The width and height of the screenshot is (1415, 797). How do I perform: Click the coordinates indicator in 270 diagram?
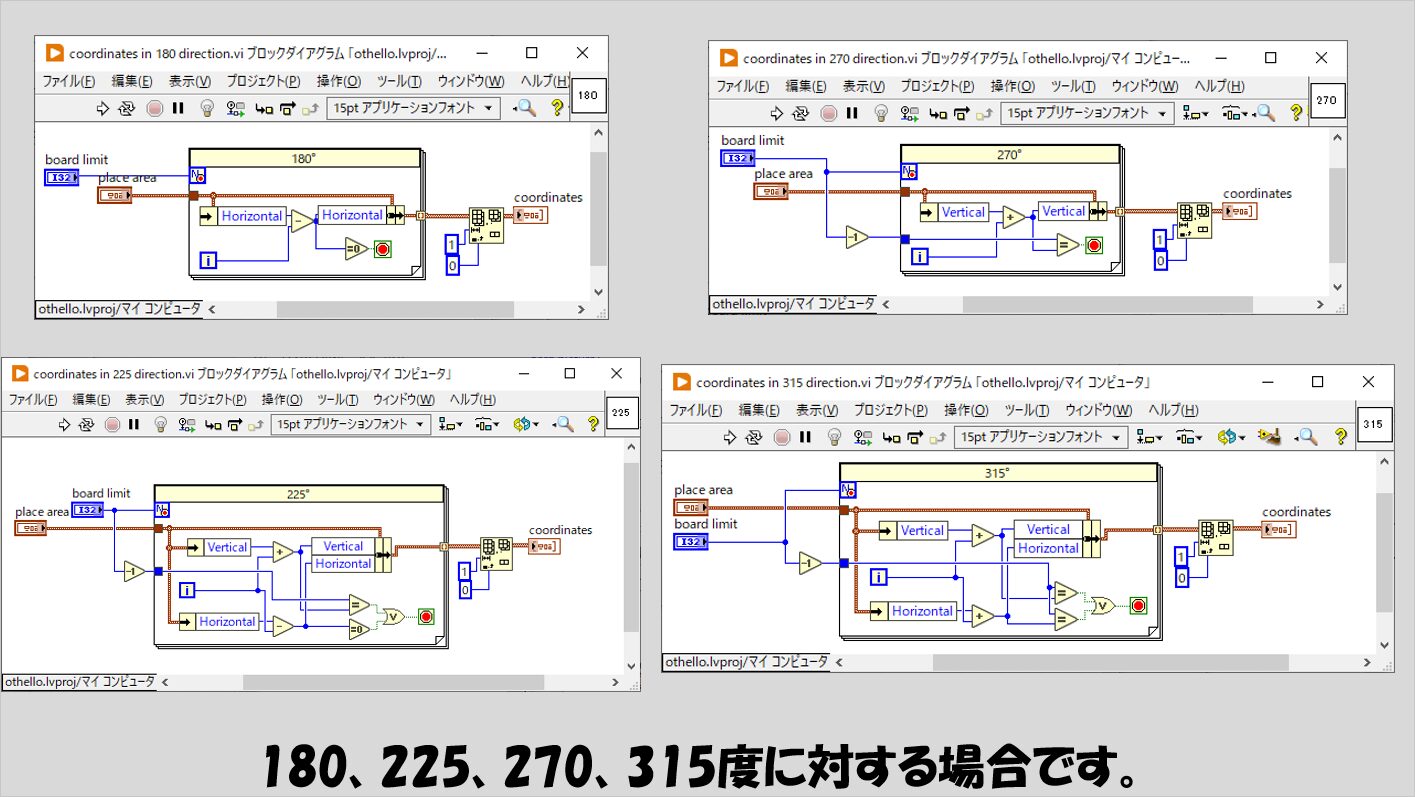click(1240, 211)
